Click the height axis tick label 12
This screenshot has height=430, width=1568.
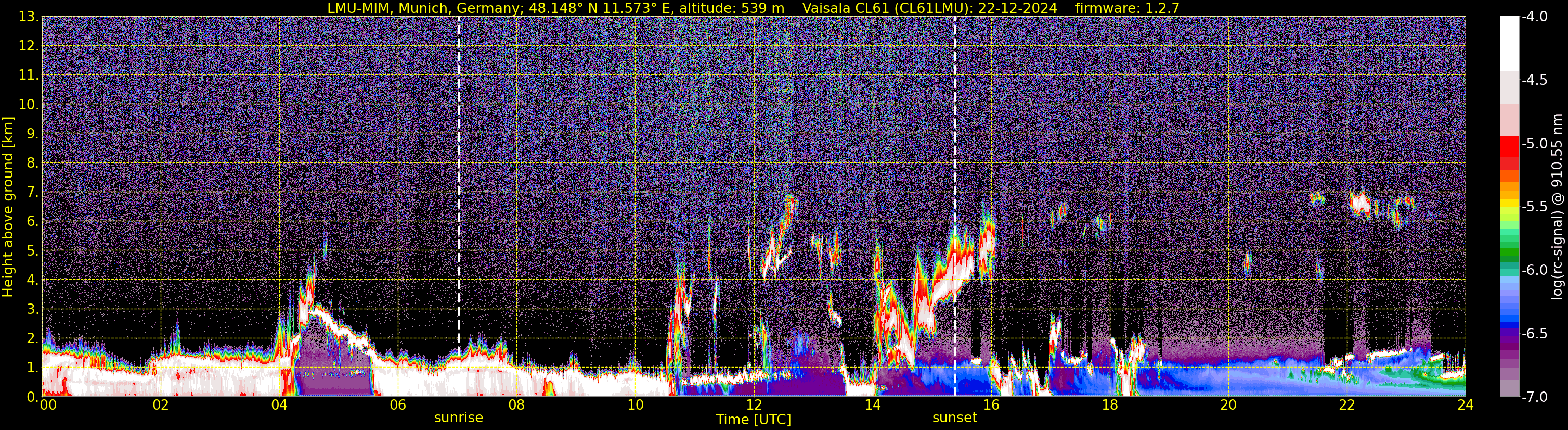(28, 46)
